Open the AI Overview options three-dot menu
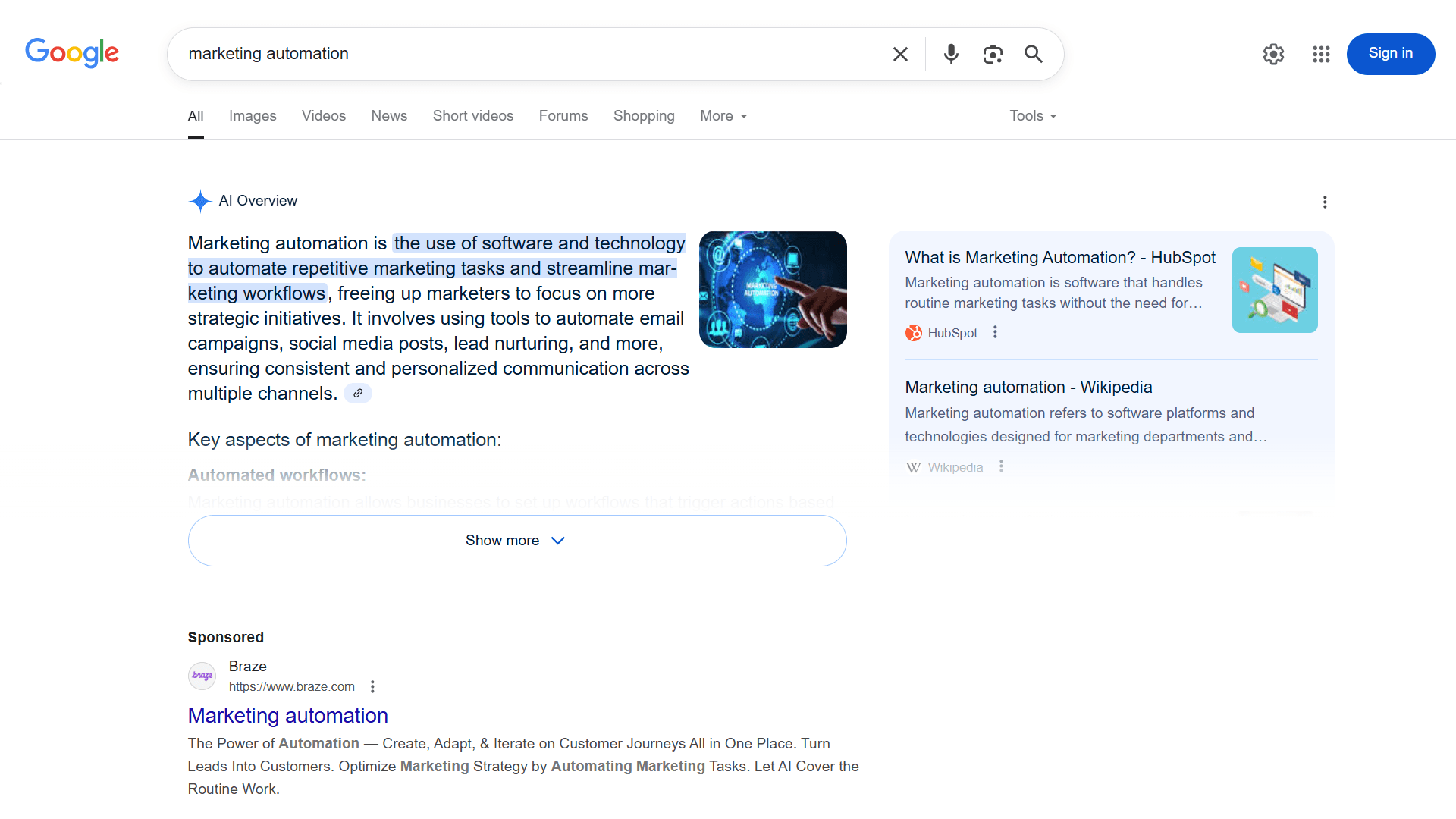Screen dimensions: 1456x819 point(1325,202)
